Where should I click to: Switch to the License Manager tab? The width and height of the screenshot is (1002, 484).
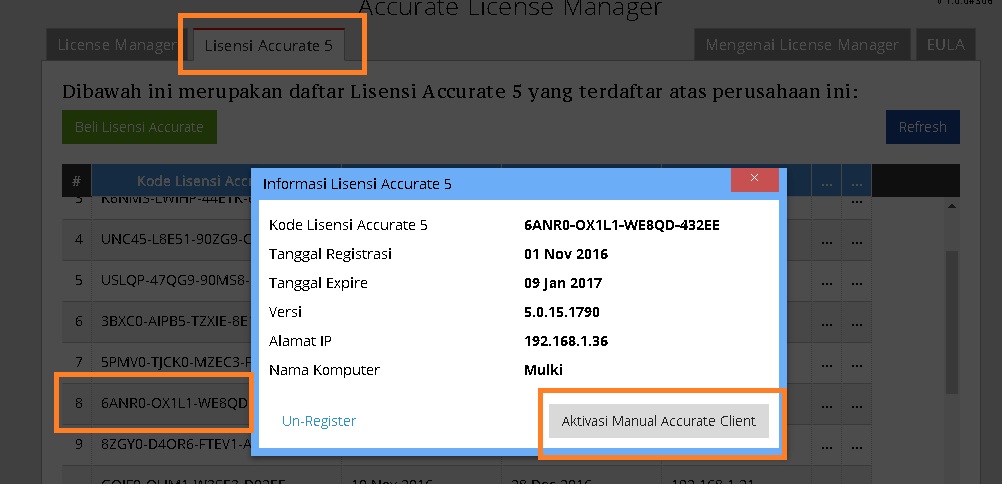116,45
